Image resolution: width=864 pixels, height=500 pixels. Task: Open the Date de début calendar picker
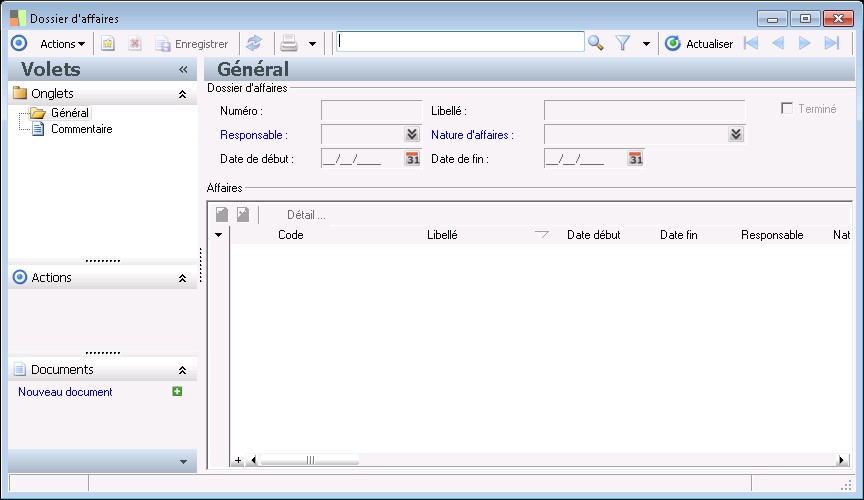413,159
